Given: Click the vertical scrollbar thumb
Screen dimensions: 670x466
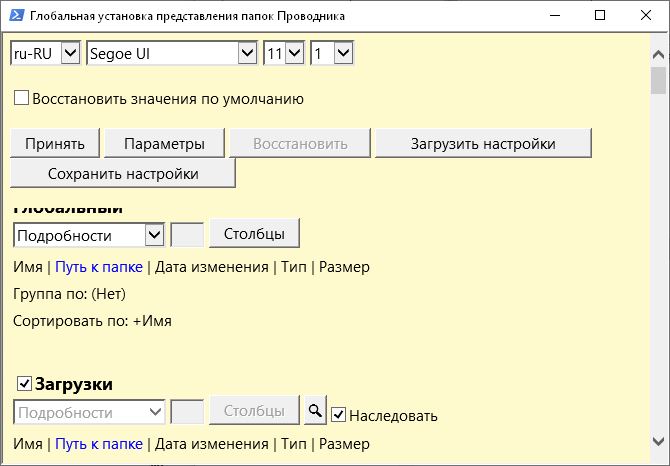Looking at the screenshot, I should (658, 80).
